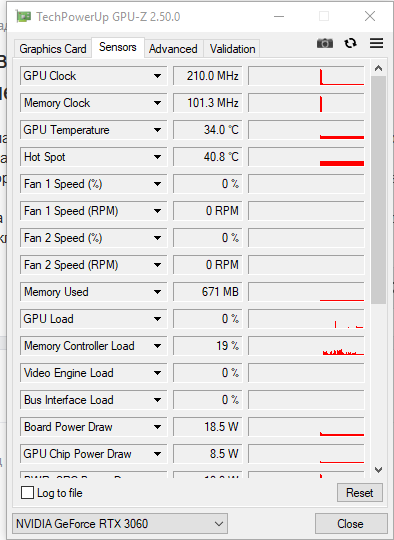Open the Advanced tab
This screenshot has height=540, width=394.
point(173,49)
